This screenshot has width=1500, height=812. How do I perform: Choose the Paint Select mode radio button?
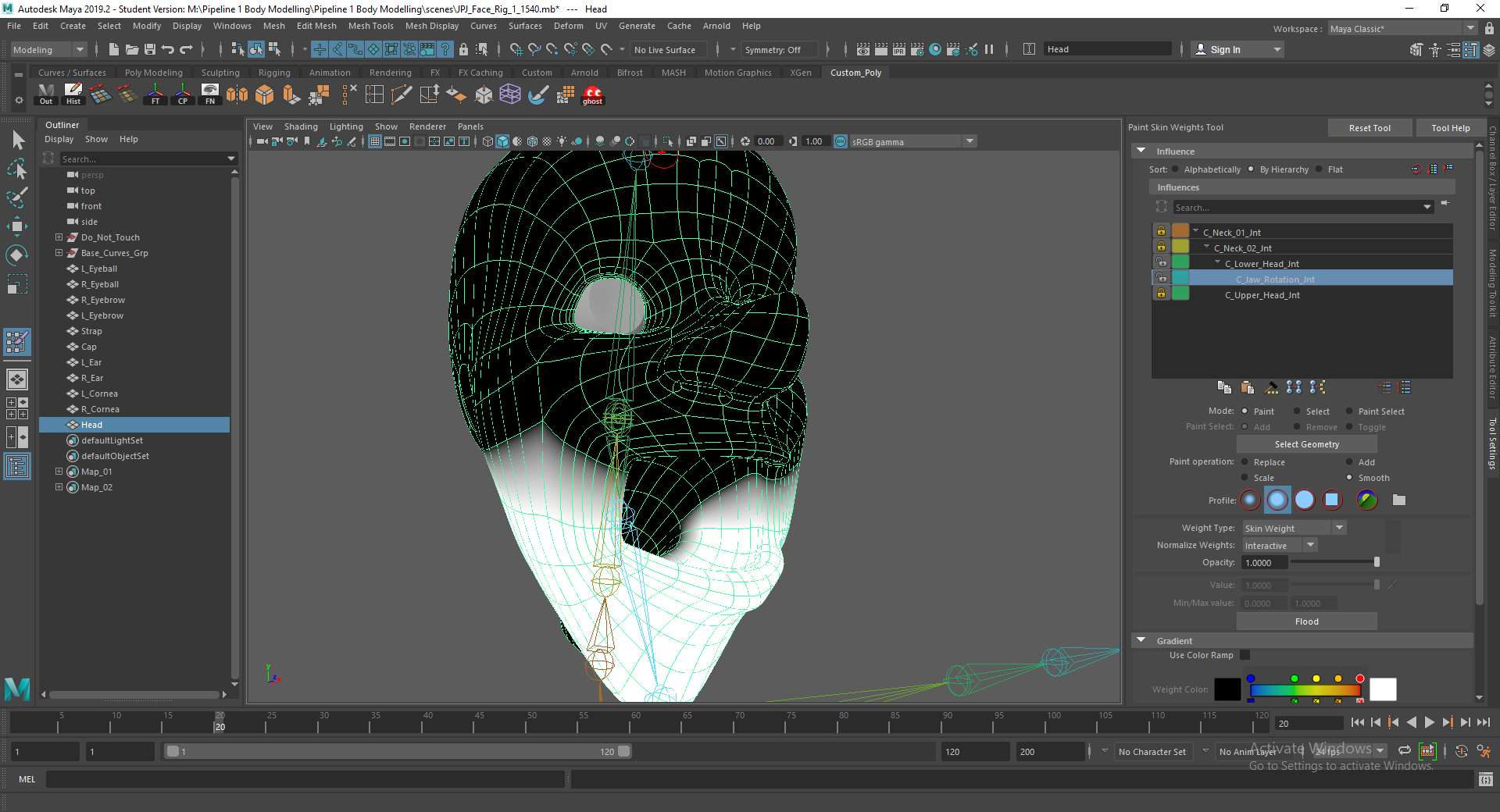point(1349,411)
